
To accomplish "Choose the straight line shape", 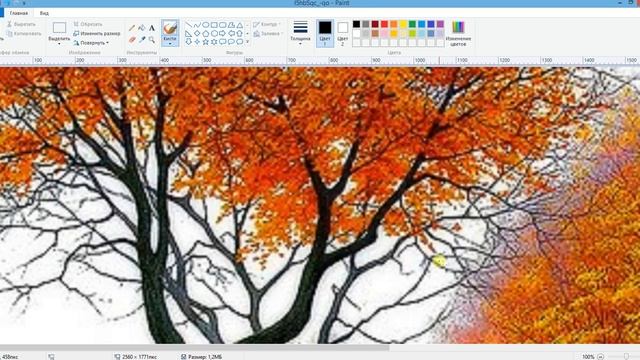I will pyautogui.click(x=189, y=25).
